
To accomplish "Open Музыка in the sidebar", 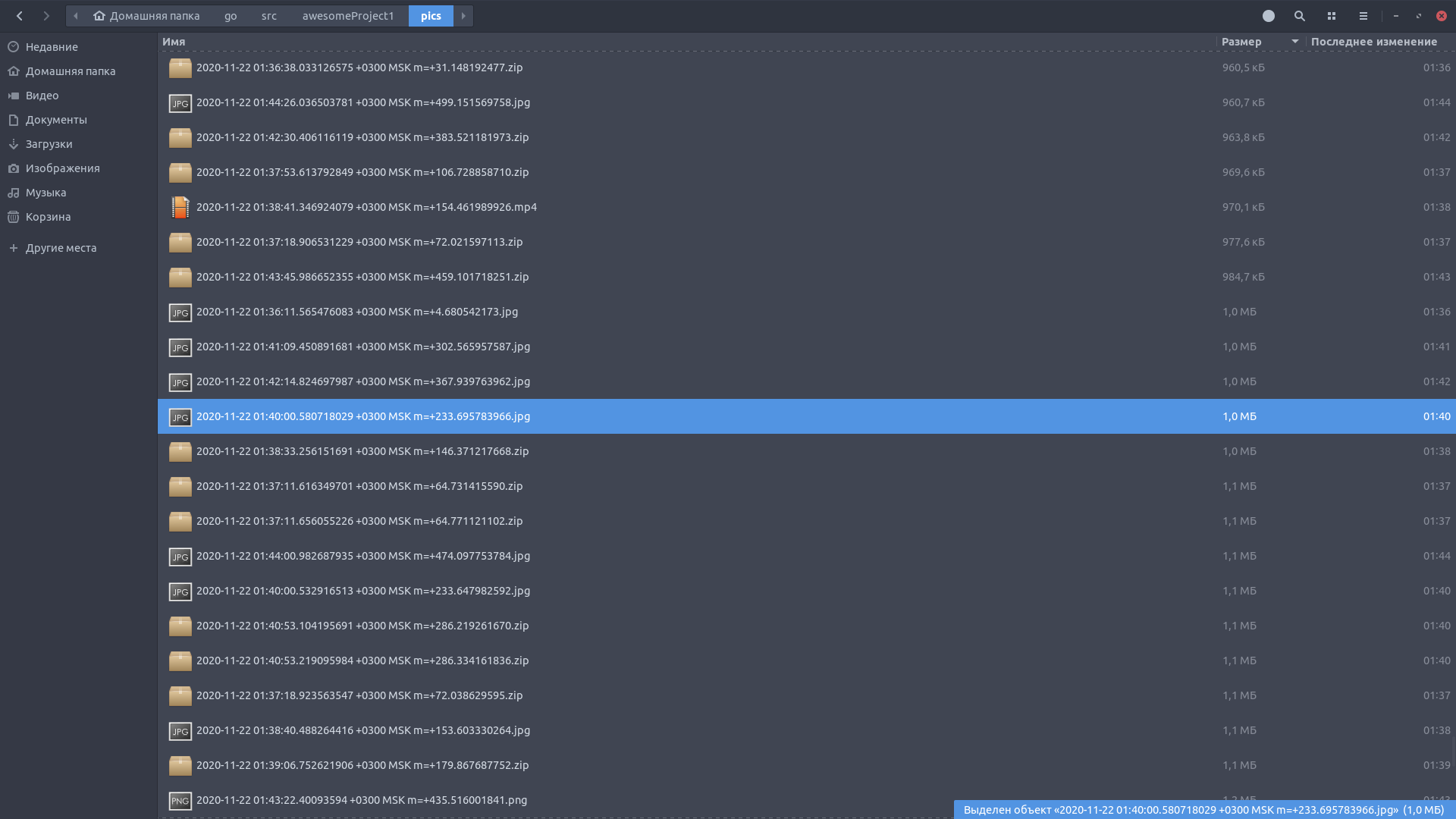I will click(x=45, y=193).
